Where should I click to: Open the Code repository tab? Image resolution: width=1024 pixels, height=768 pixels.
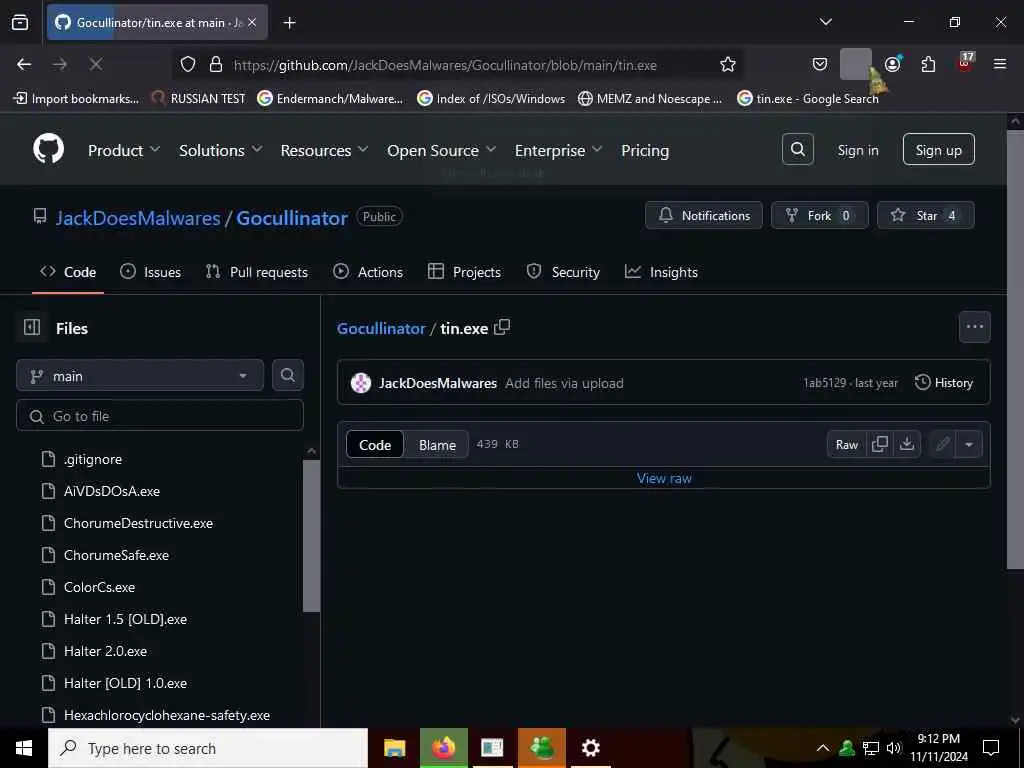coord(68,272)
